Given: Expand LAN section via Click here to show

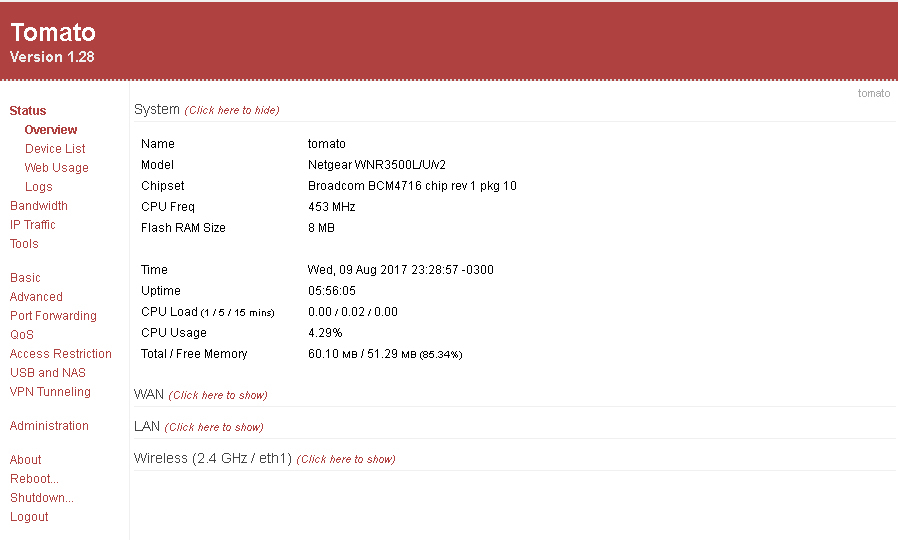Looking at the screenshot, I should [214, 427].
